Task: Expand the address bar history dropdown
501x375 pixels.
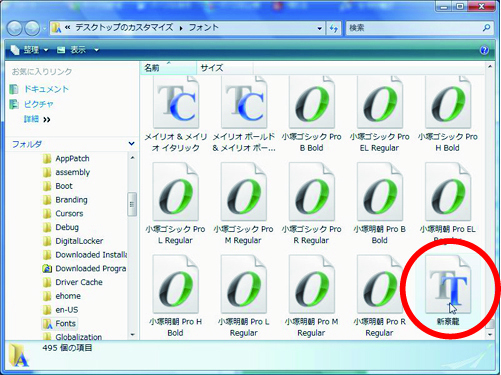Action: pos(319,28)
